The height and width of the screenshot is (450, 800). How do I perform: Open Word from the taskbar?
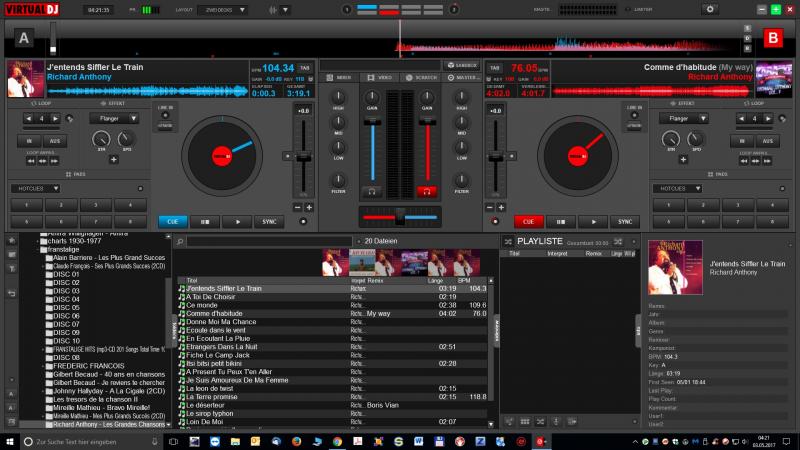coord(418,441)
